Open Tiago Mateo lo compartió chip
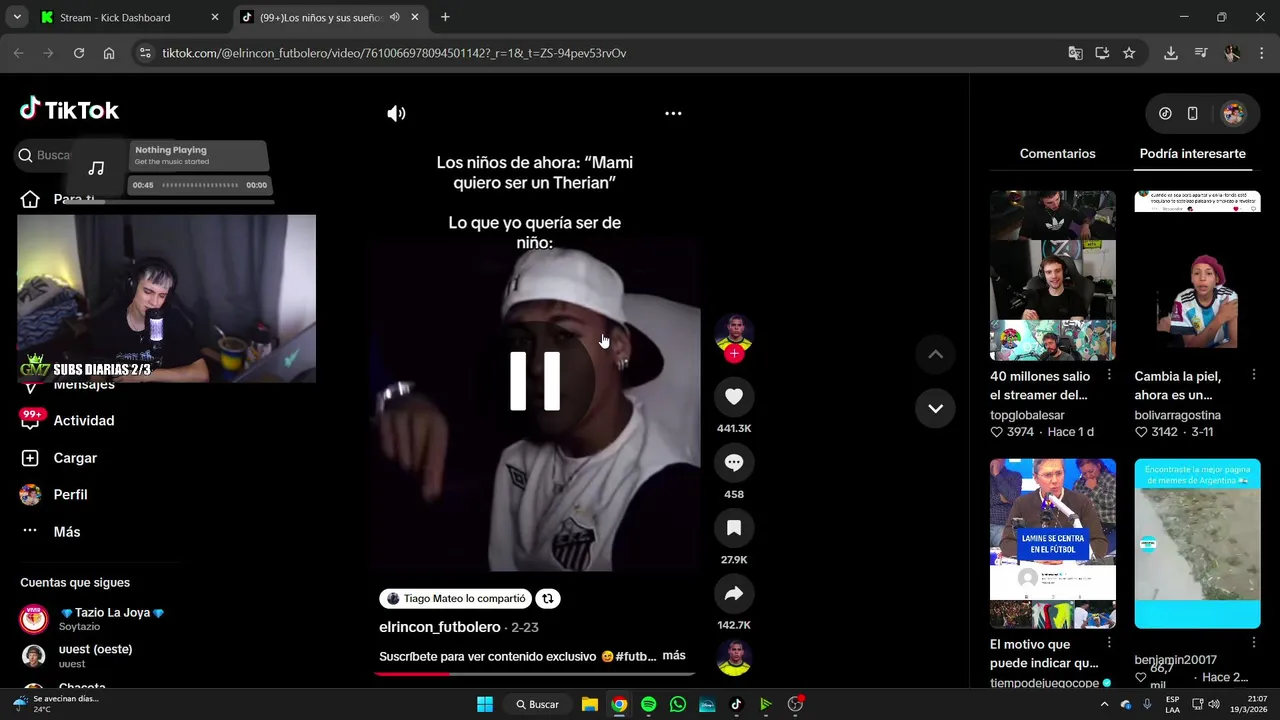 [x=455, y=598]
